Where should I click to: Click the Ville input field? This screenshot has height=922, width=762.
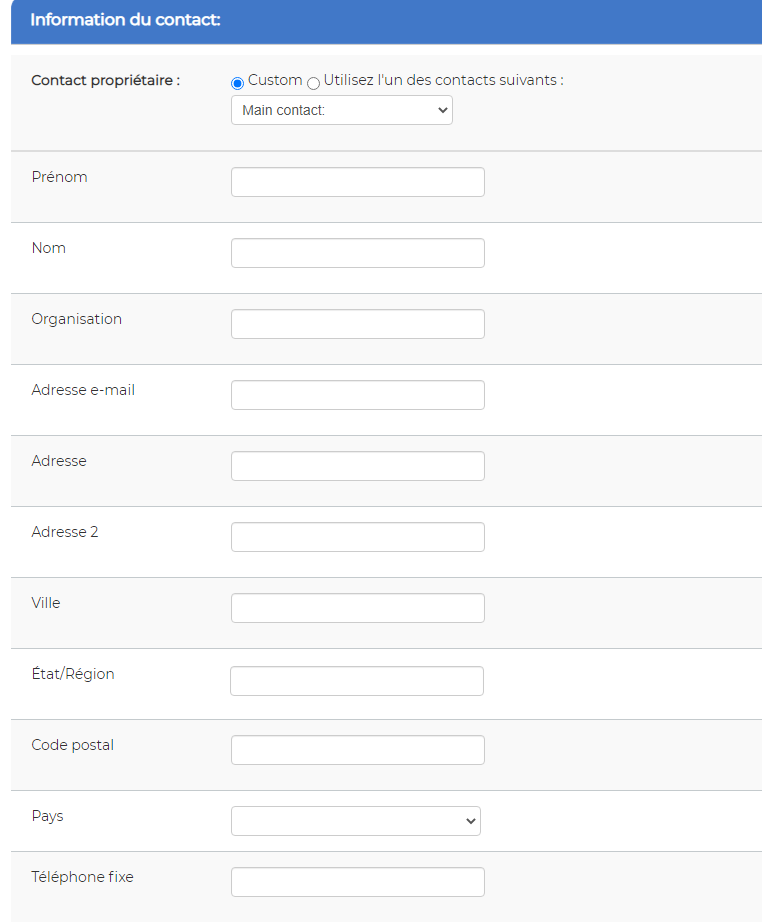coord(357,608)
